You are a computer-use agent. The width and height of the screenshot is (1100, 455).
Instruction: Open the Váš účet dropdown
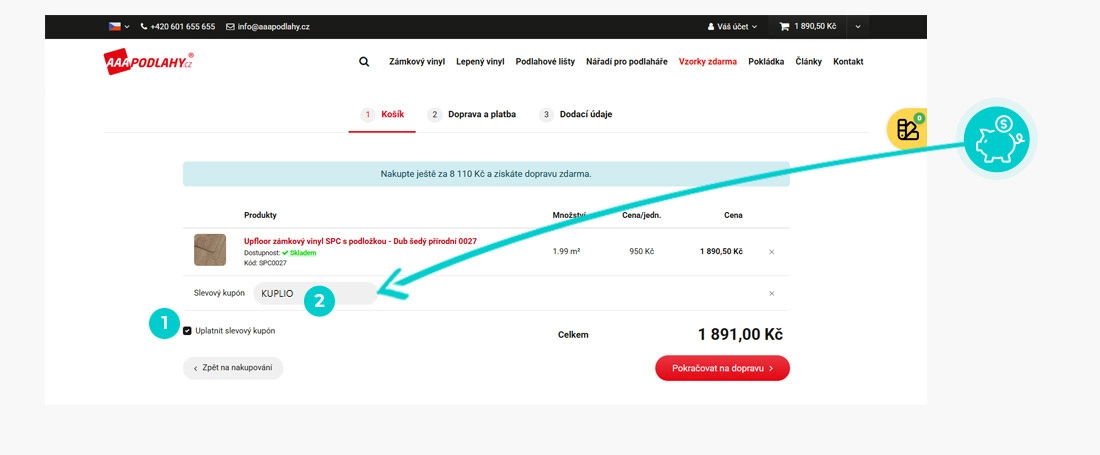pyautogui.click(x=732, y=27)
